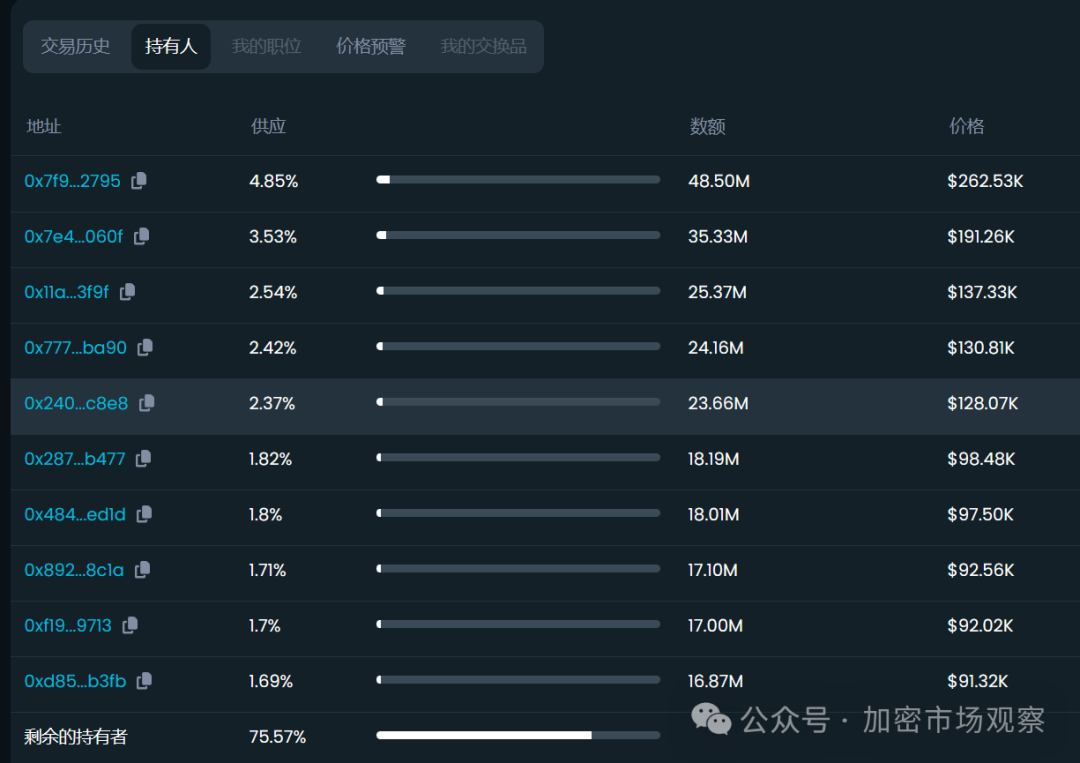Click the 2.42% supply value
1080x763 pixels.
point(272,348)
